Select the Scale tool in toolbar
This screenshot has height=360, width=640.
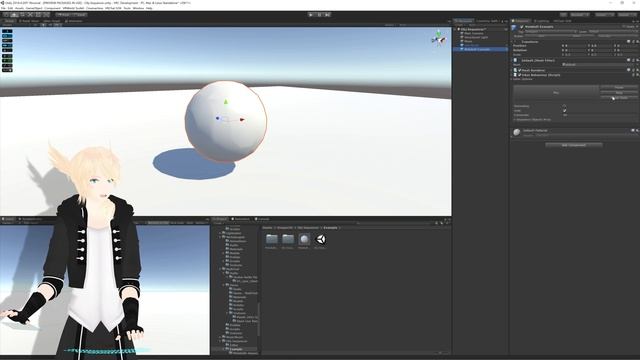(x=30, y=15)
